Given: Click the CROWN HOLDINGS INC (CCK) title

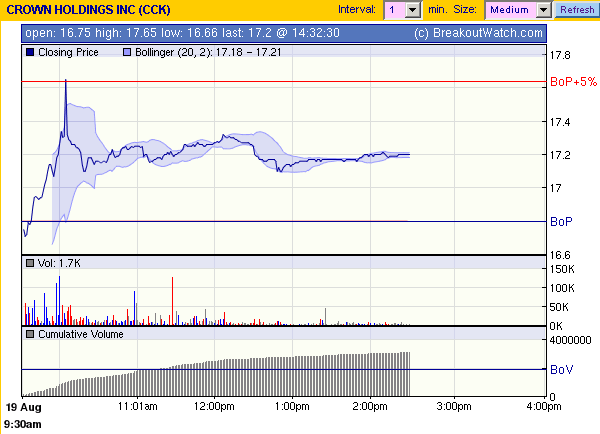Looking at the screenshot, I should click(x=88, y=10).
